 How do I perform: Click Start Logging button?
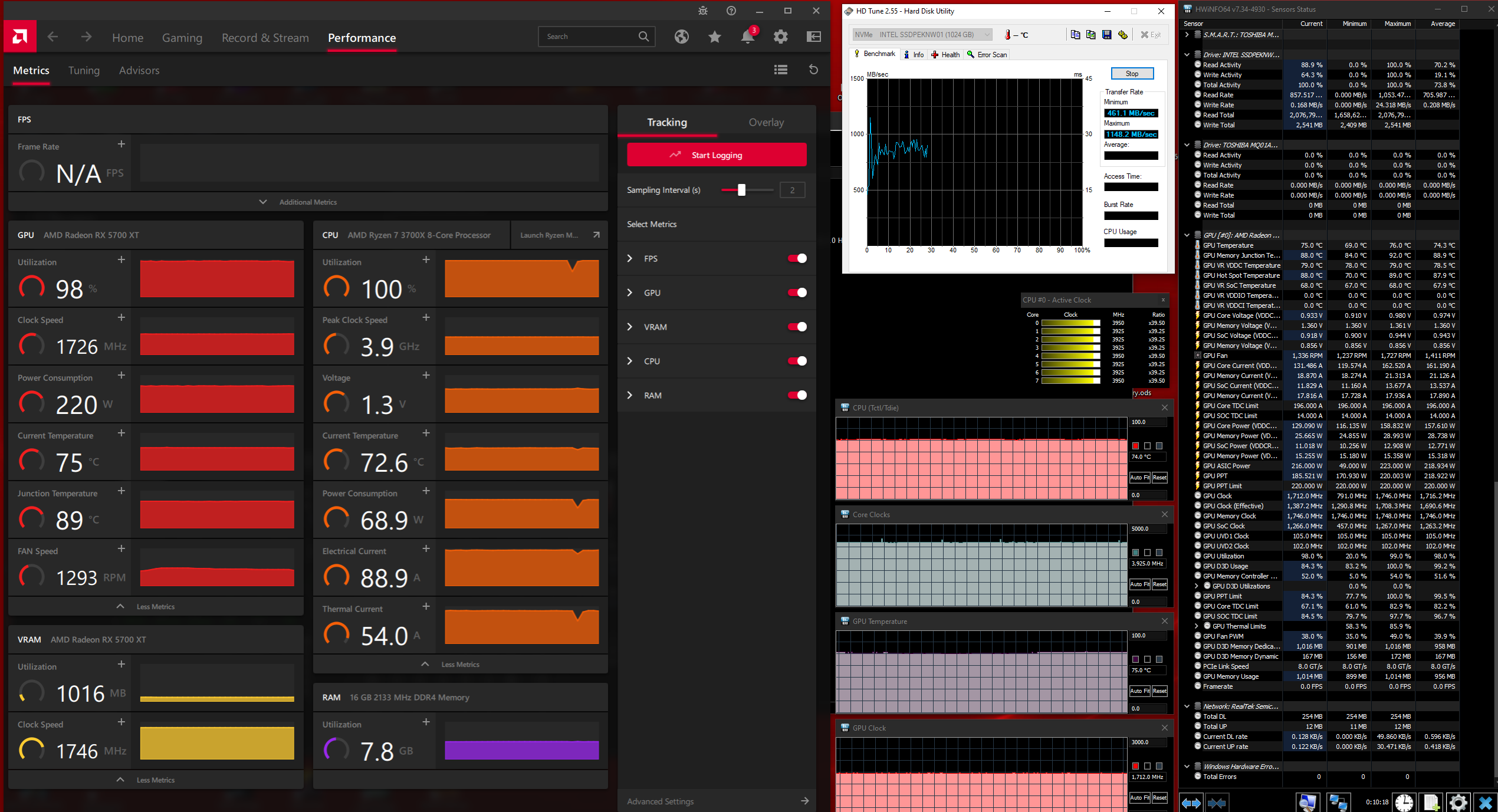[x=717, y=155]
